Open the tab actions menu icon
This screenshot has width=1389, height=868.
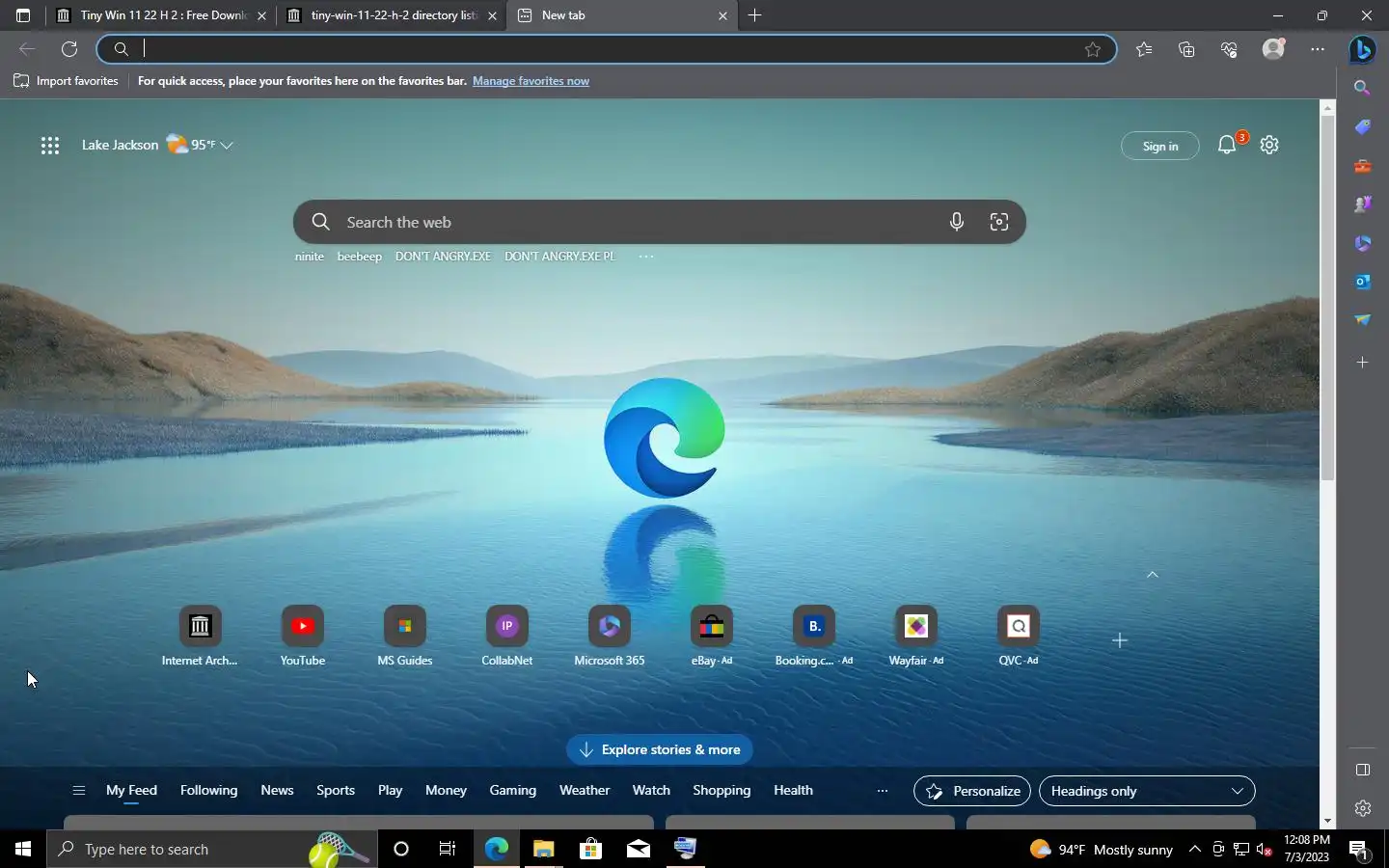point(23,15)
